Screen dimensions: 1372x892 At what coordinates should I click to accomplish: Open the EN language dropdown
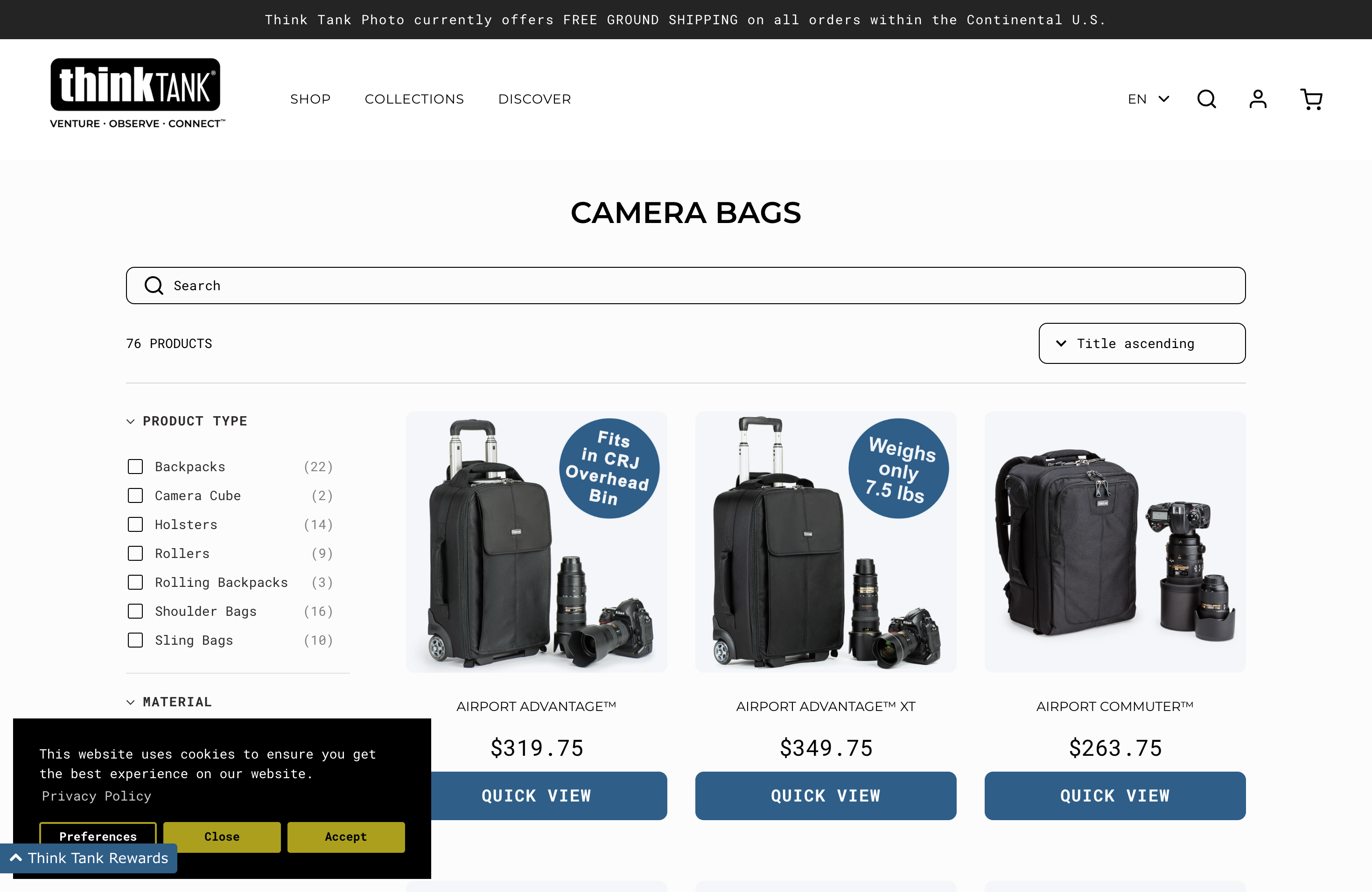(1148, 99)
